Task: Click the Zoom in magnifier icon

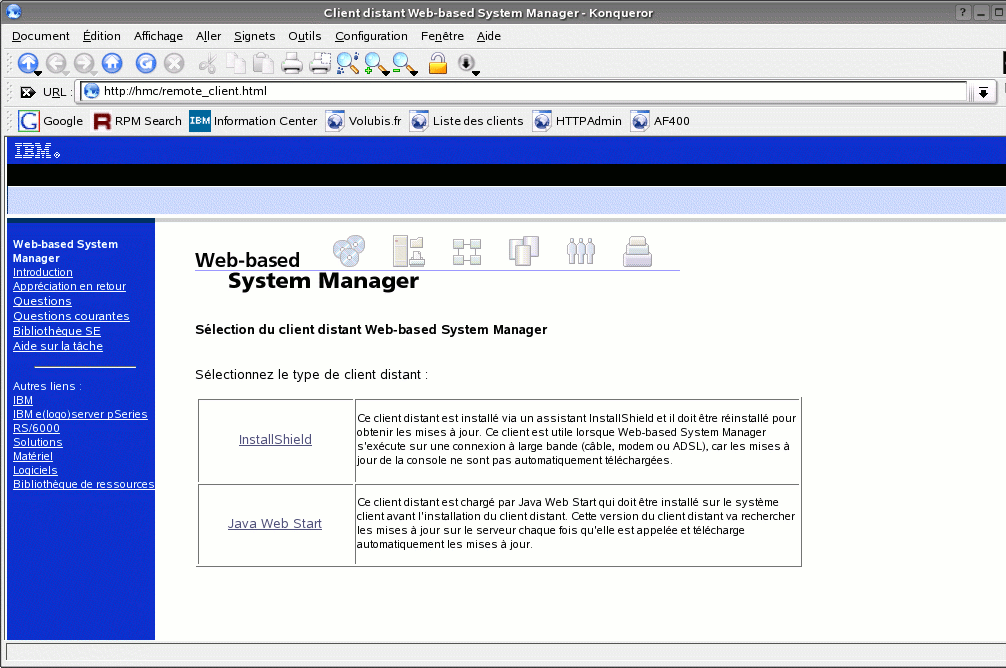Action: pos(376,63)
